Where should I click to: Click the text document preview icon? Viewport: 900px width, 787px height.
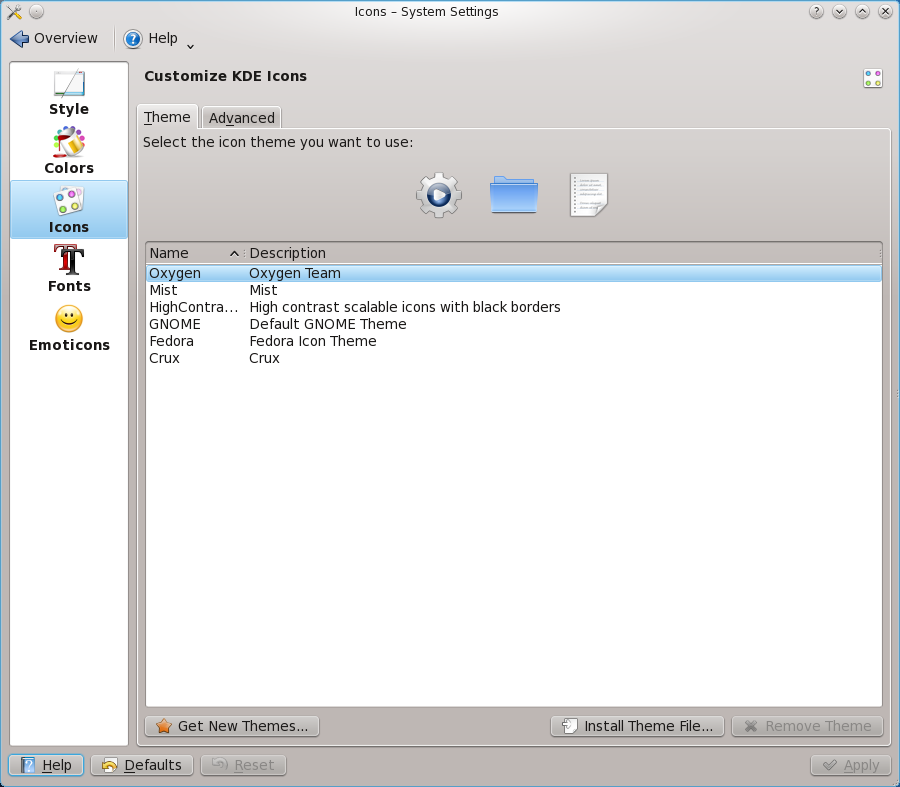pos(589,195)
